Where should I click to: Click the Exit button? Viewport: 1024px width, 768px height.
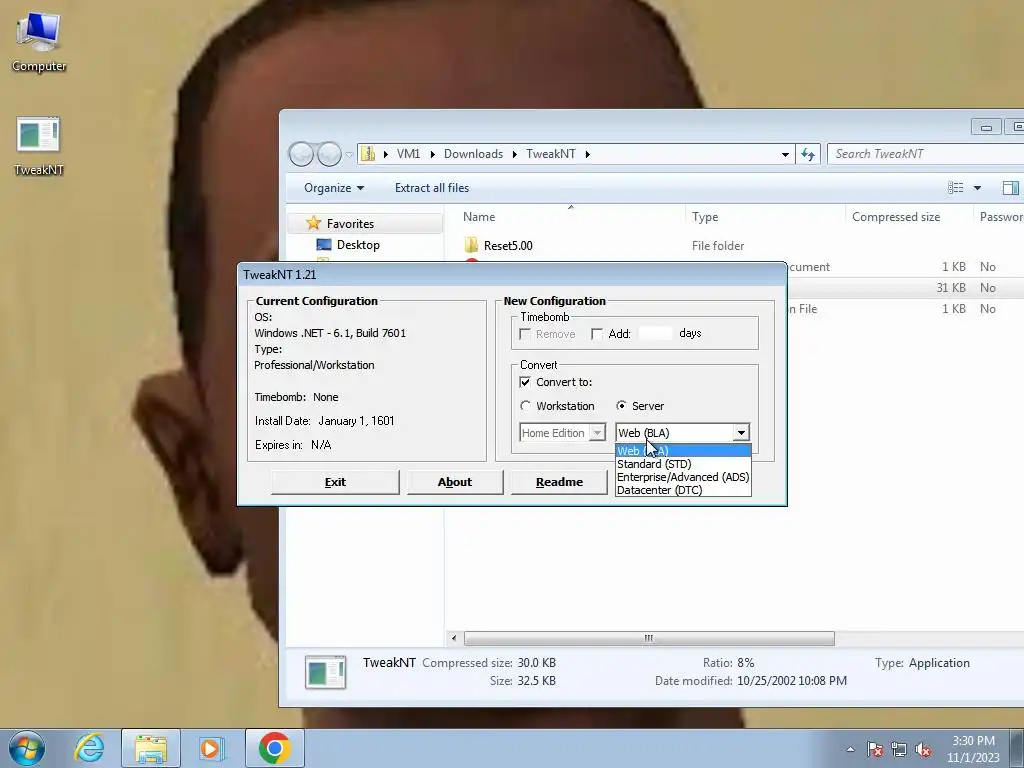point(335,482)
